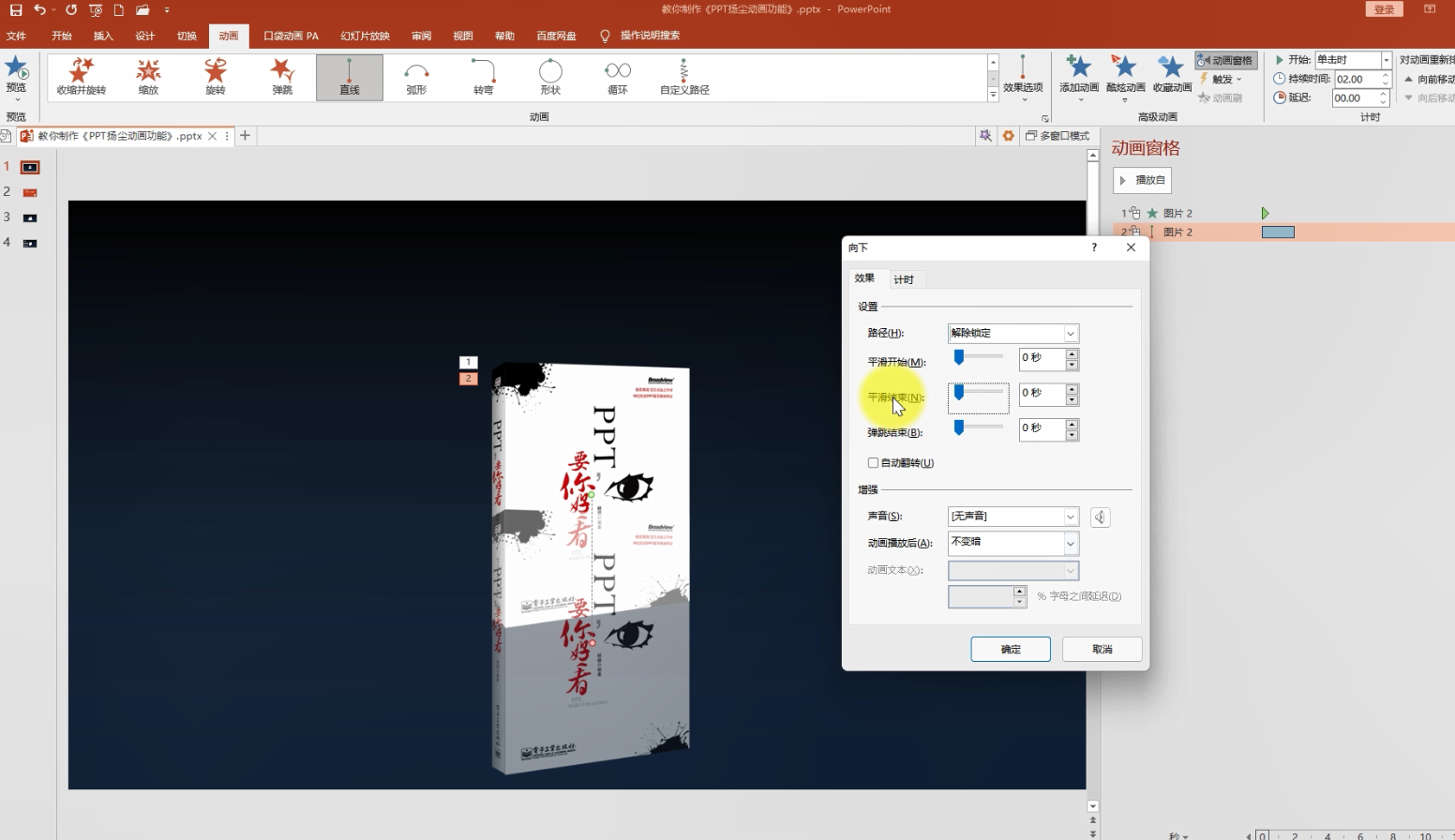
Task: Click the 操作说明搜索 search box
Action: point(650,36)
